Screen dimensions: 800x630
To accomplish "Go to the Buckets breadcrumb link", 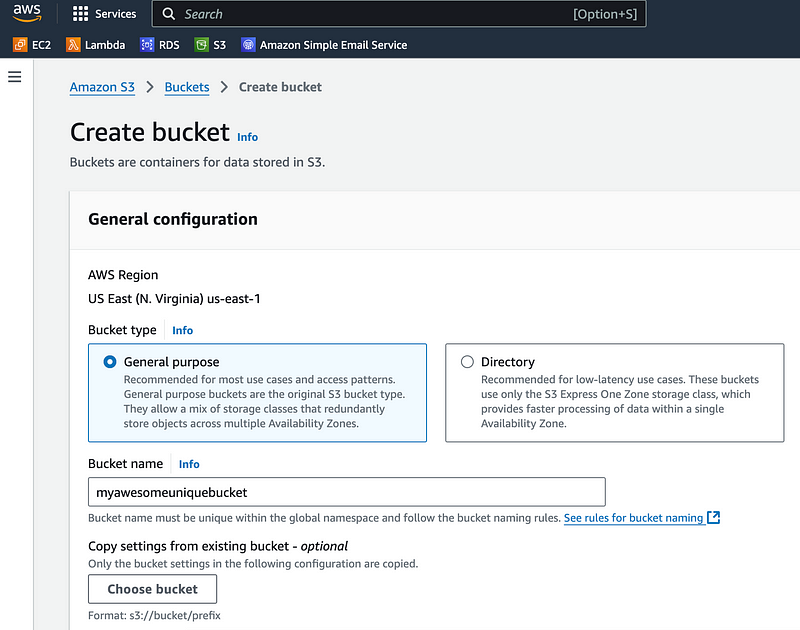I will (x=187, y=87).
